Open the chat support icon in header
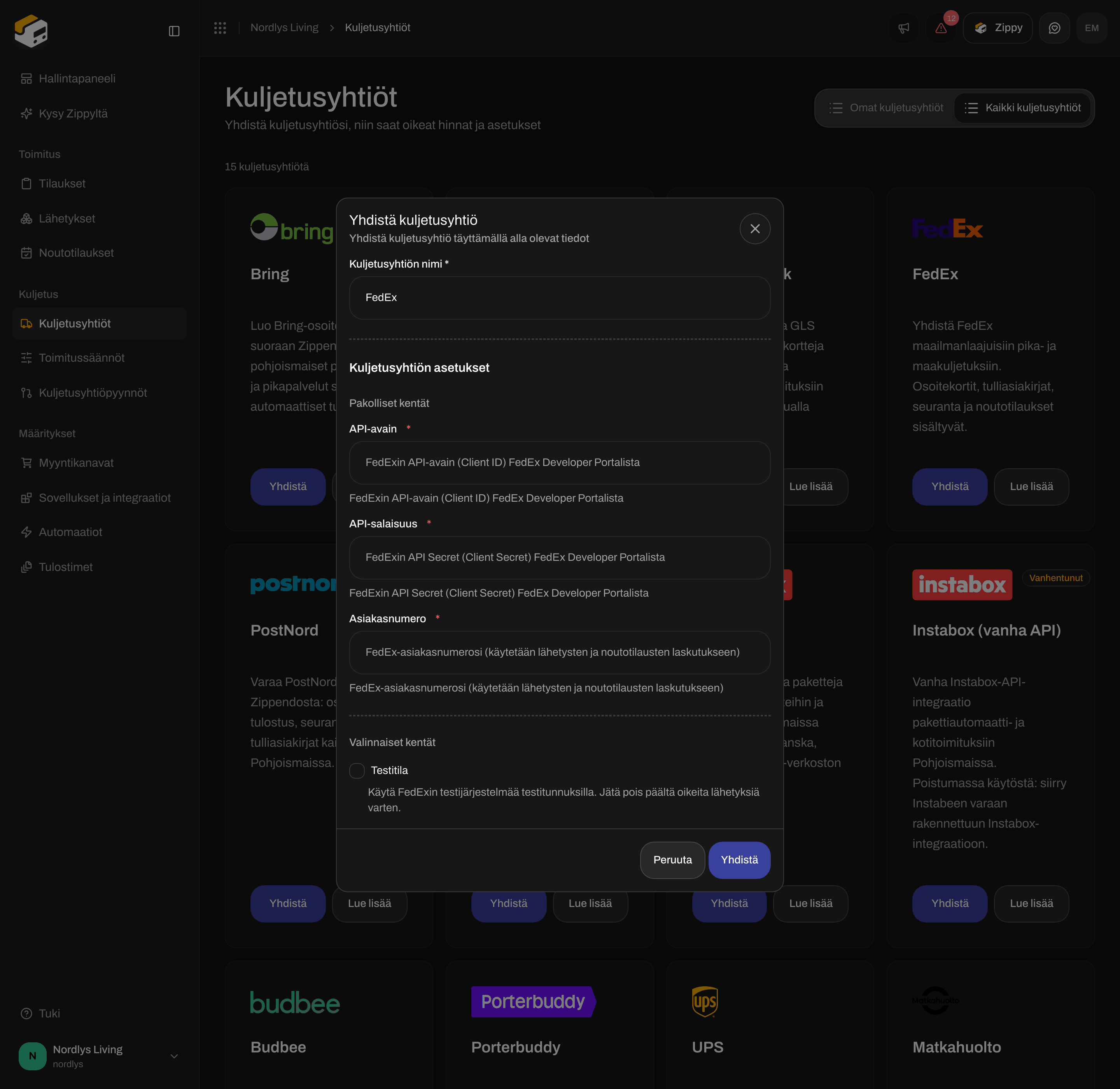Screen dimensions: 1120x1089 click(1054, 28)
